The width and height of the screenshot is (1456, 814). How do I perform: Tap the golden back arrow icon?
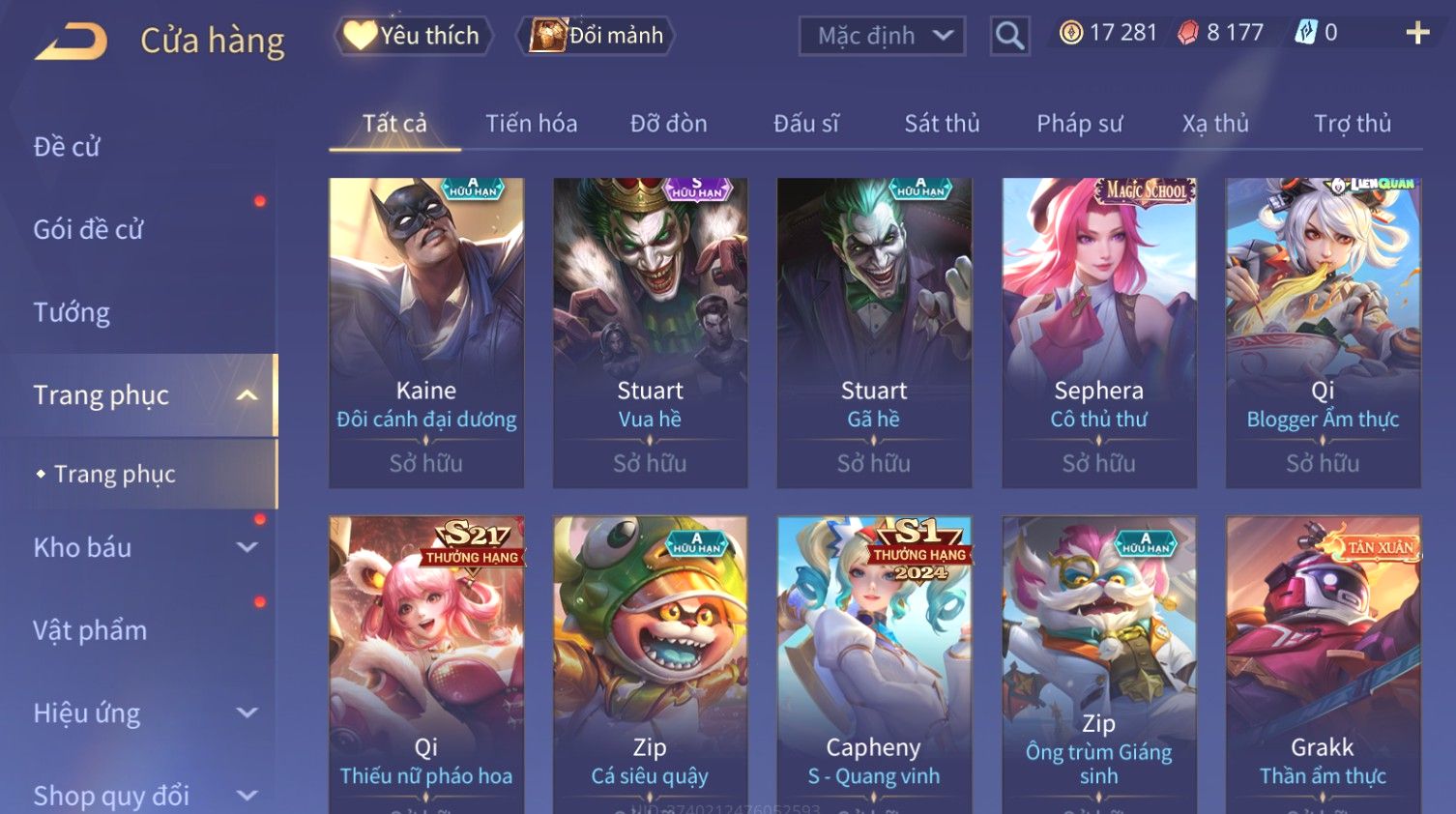pyautogui.click(x=71, y=42)
